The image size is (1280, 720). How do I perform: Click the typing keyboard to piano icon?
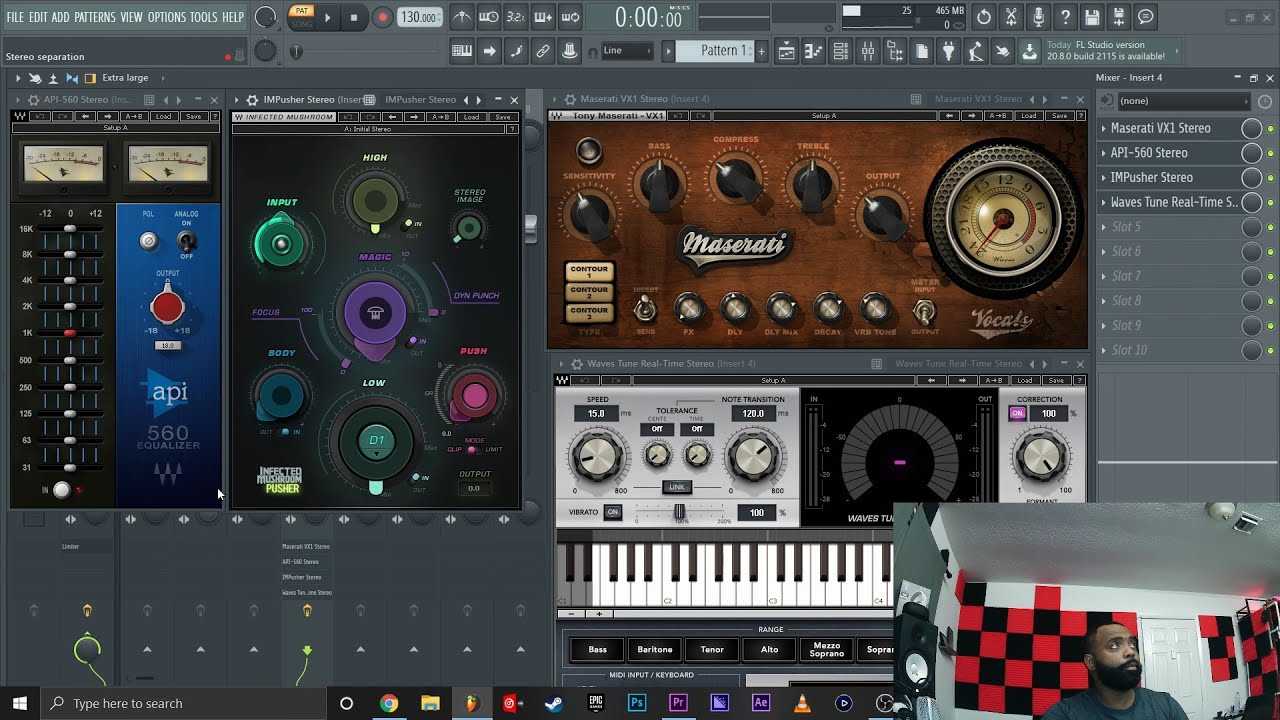pos(462,51)
